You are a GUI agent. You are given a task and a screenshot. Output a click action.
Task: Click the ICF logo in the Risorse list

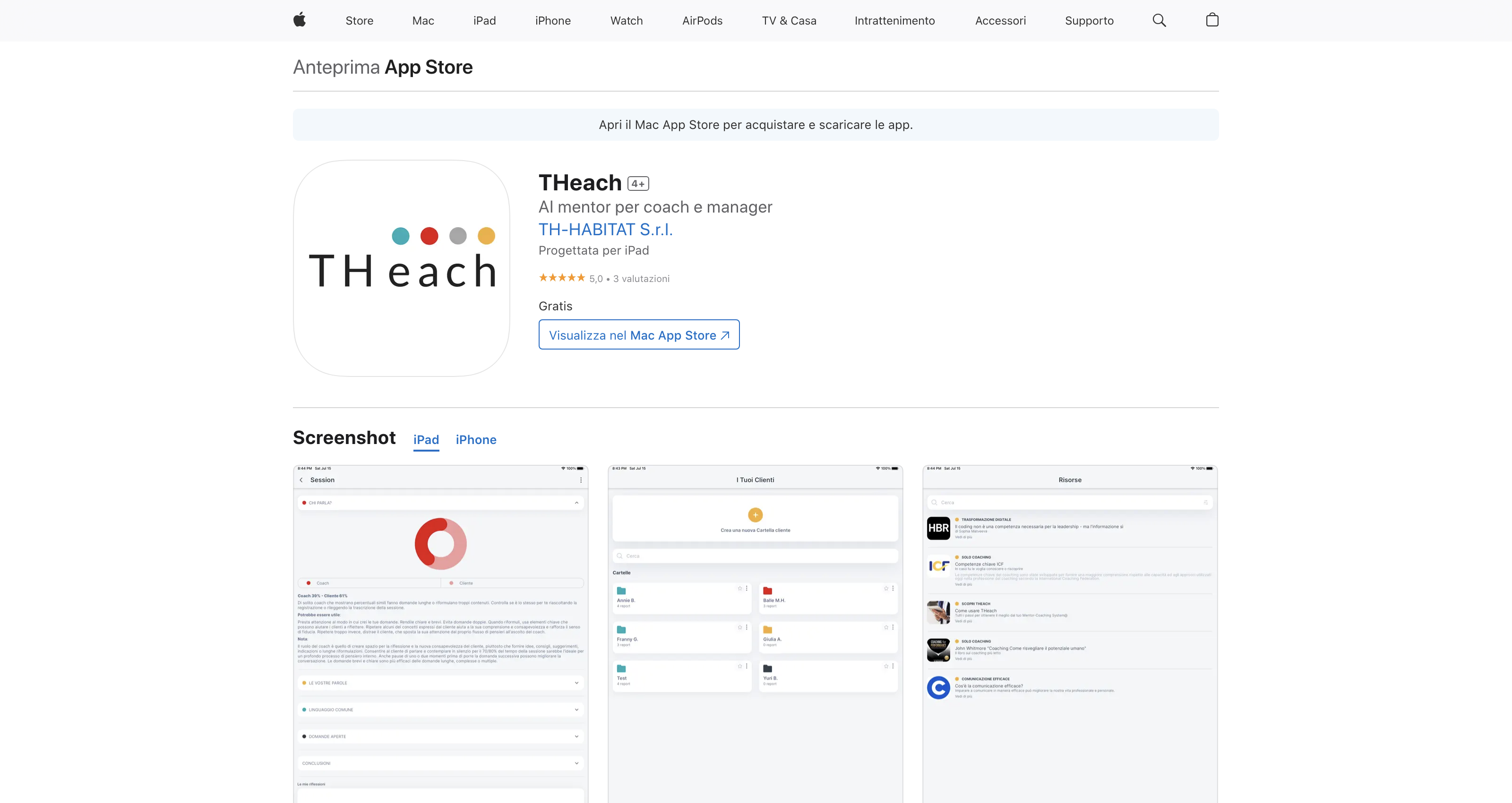point(938,566)
